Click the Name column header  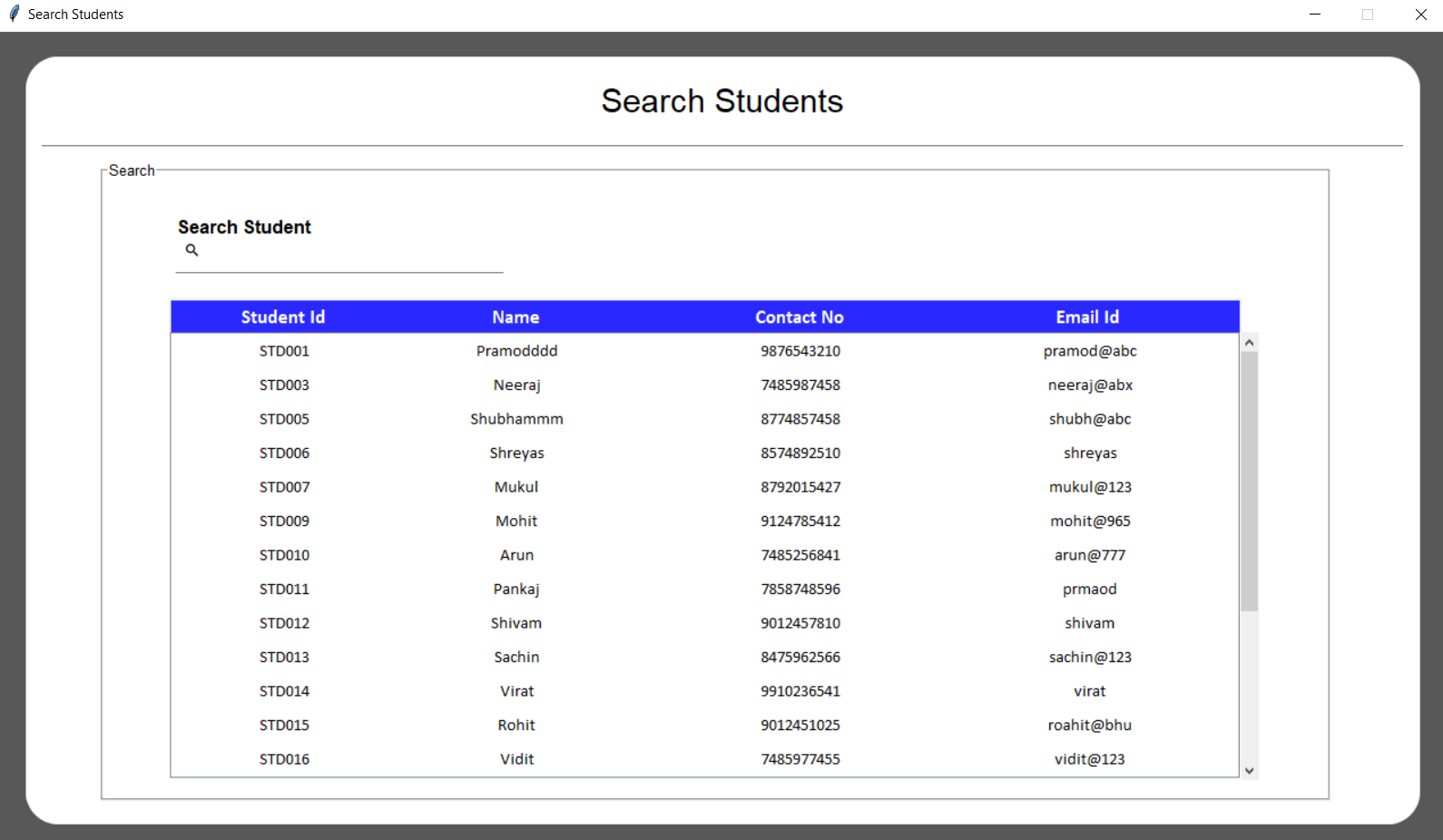tap(515, 317)
